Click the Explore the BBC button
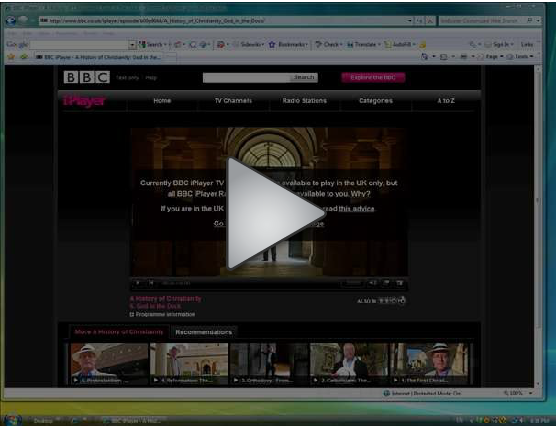This screenshot has width=556, height=426. click(373, 77)
